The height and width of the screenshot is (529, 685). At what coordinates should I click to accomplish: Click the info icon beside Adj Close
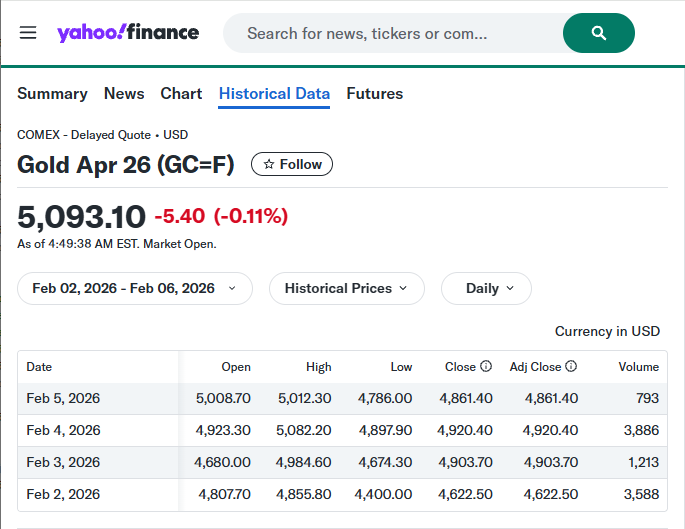click(x=571, y=367)
